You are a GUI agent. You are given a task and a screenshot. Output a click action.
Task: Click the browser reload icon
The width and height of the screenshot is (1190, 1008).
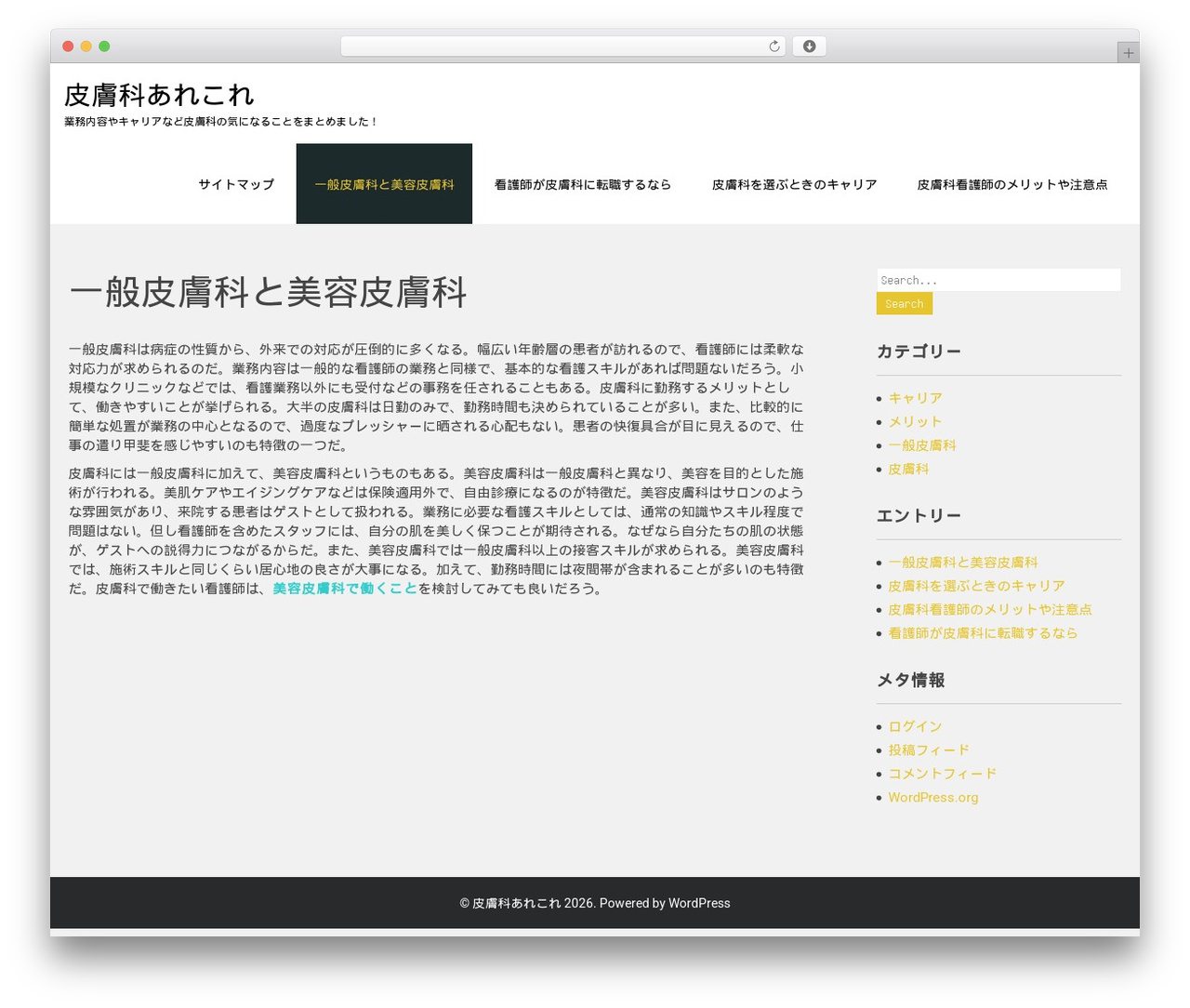pyautogui.click(x=774, y=46)
